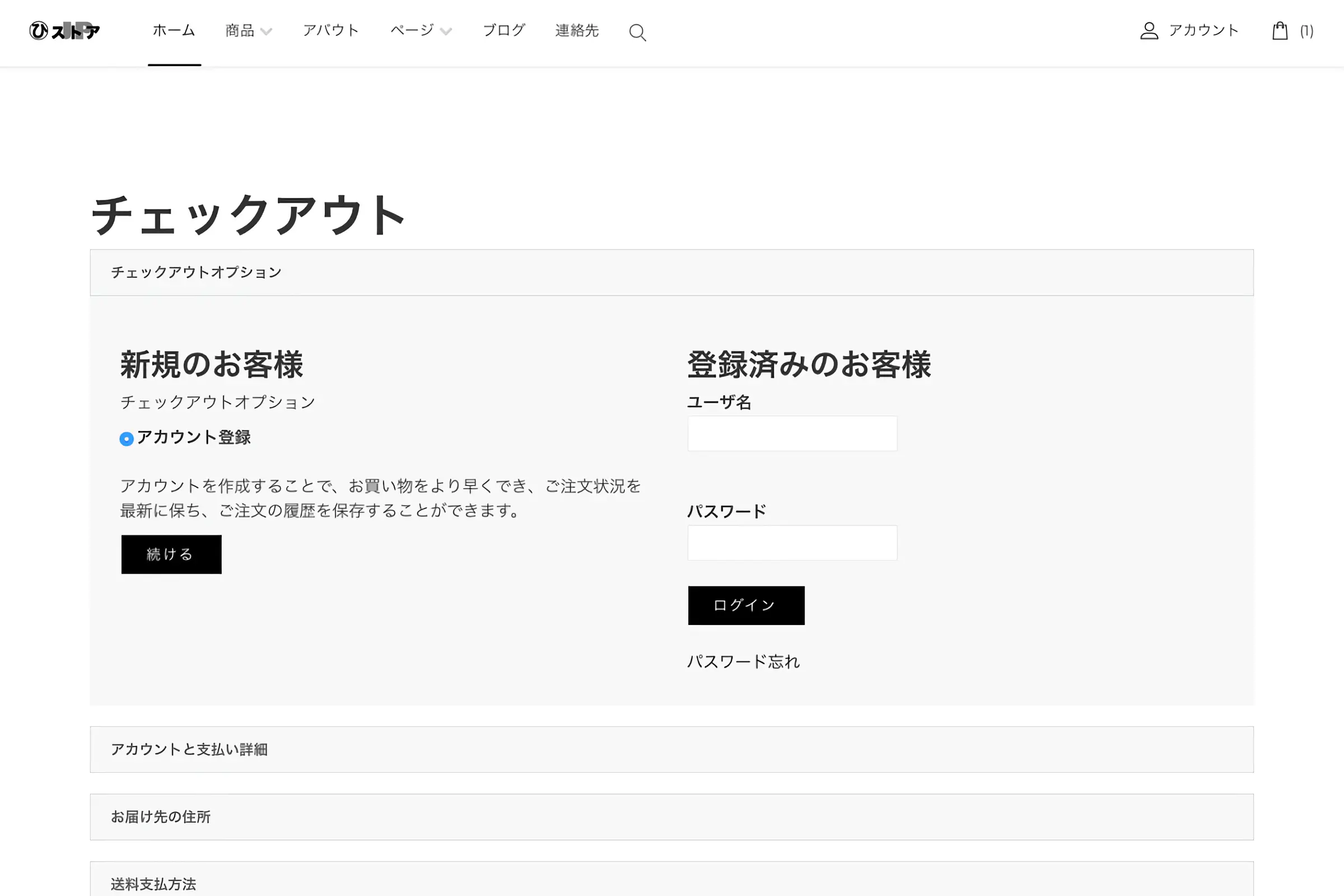
Task: Click the account user icon
Action: (1149, 31)
